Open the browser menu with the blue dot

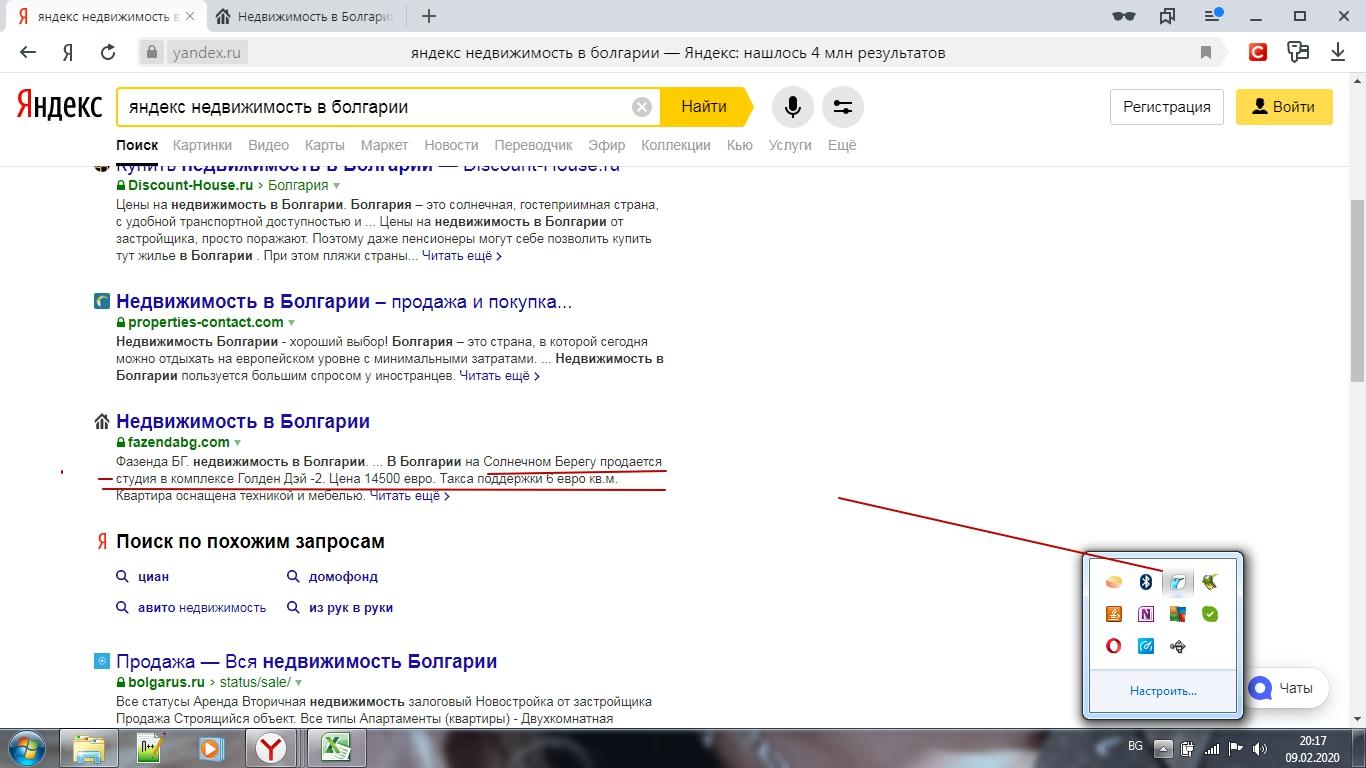[1213, 16]
